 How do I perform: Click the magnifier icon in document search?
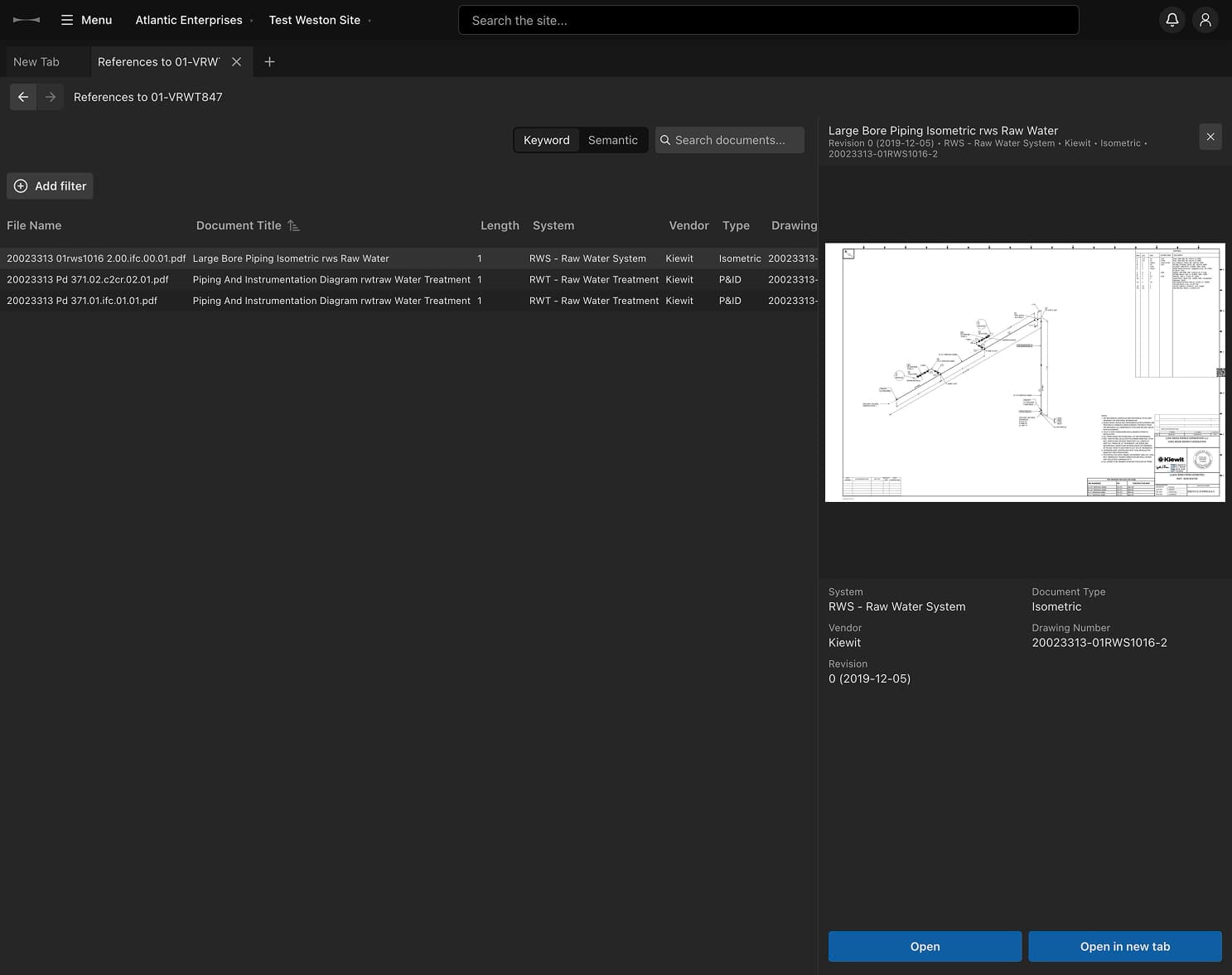click(x=665, y=140)
